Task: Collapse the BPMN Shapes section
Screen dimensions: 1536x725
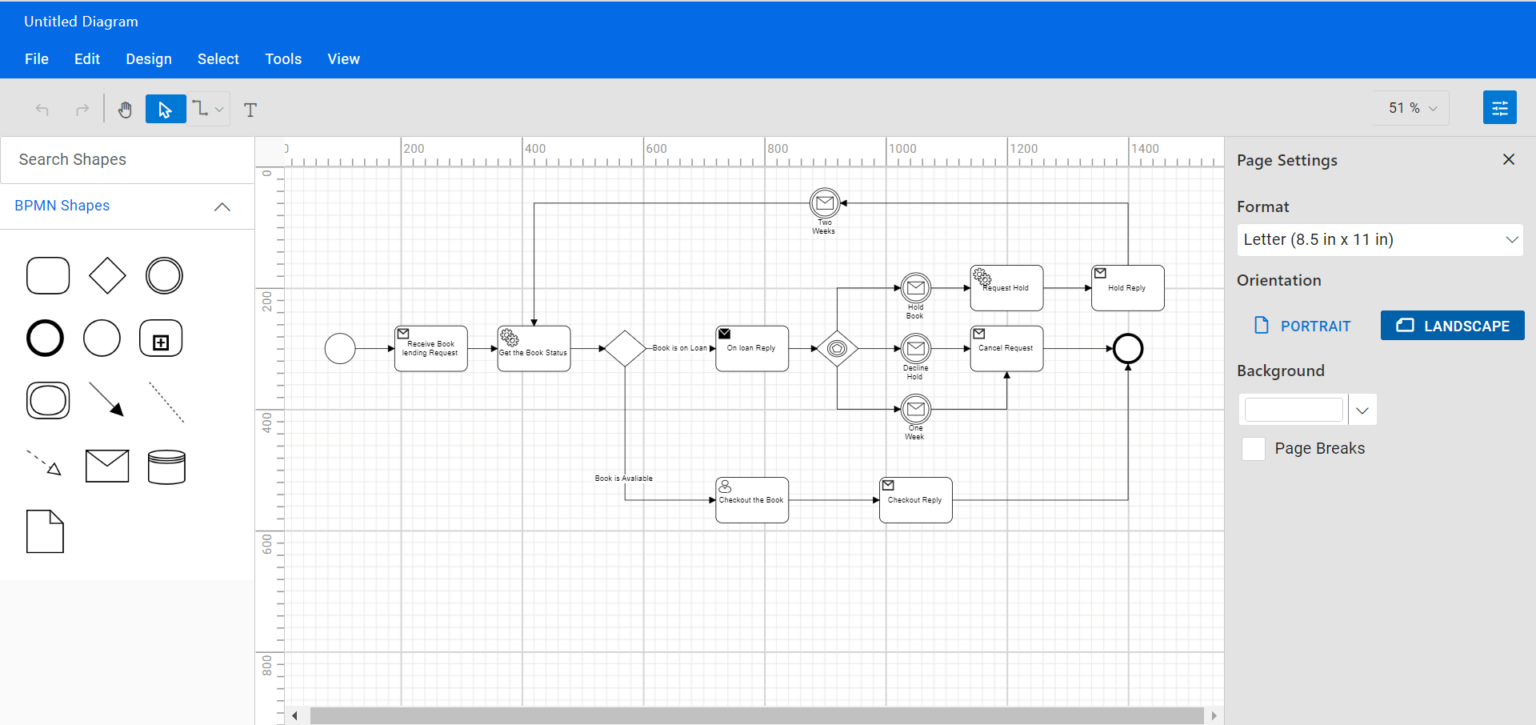Action: coord(222,207)
